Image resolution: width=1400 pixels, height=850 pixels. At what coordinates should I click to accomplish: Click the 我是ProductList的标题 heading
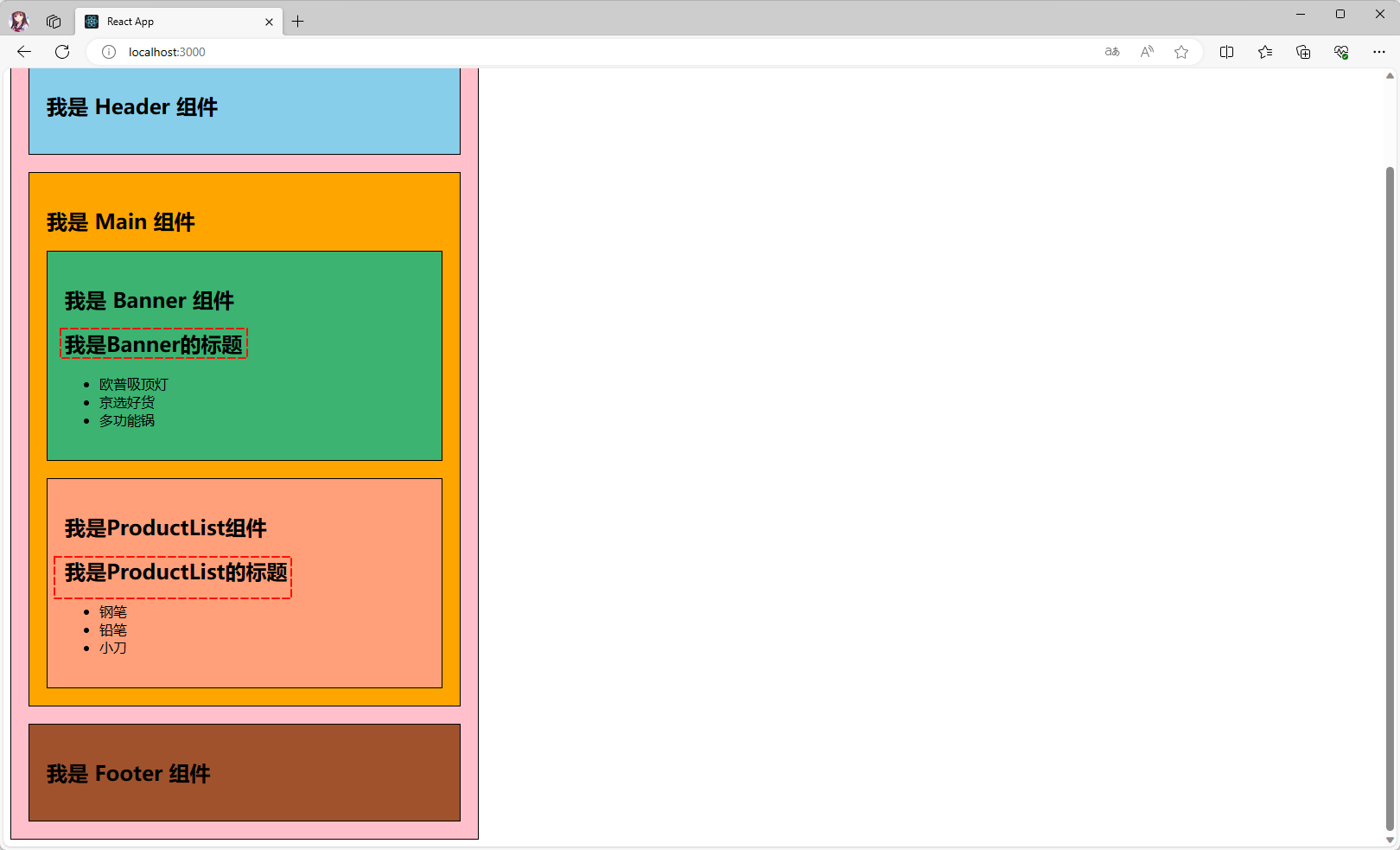tap(175, 572)
